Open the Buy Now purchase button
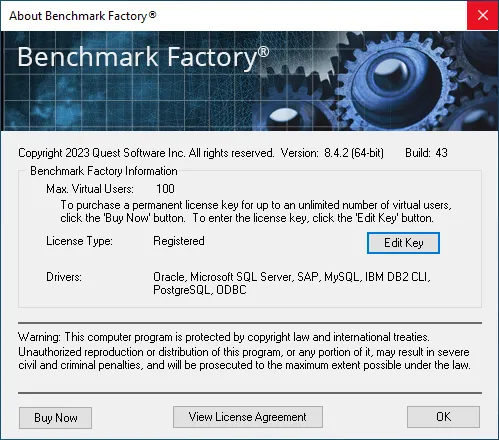The height and width of the screenshot is (440, 499). tap(55, 418)
